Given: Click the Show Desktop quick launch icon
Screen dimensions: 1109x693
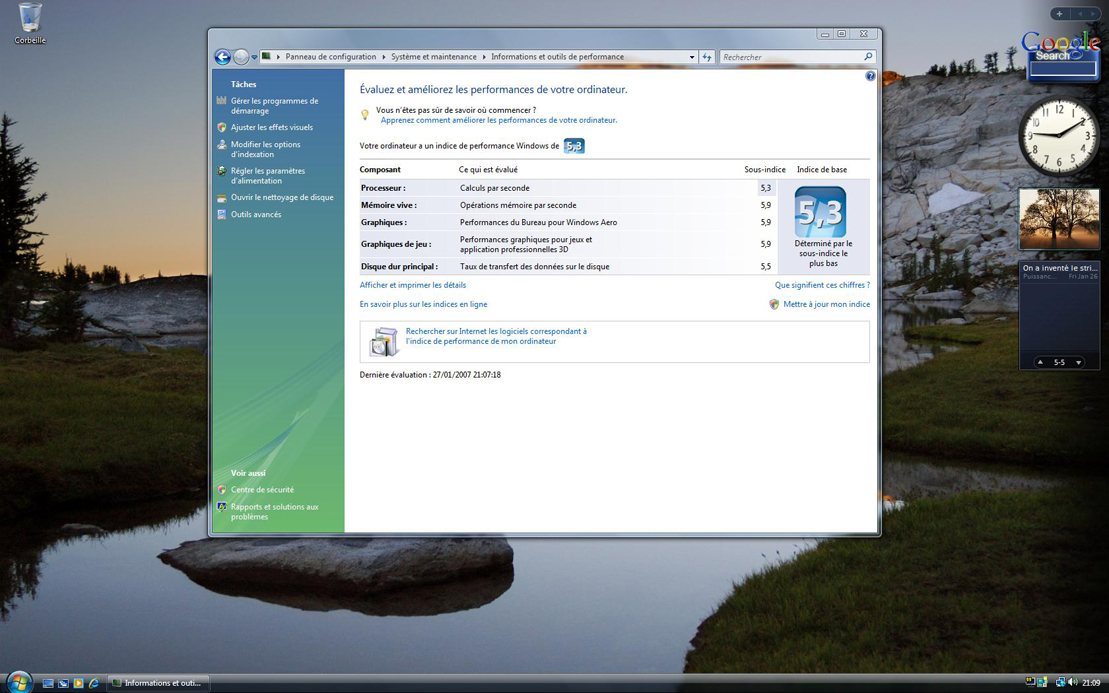Looking at the screenshot, I should pos(47,683).
